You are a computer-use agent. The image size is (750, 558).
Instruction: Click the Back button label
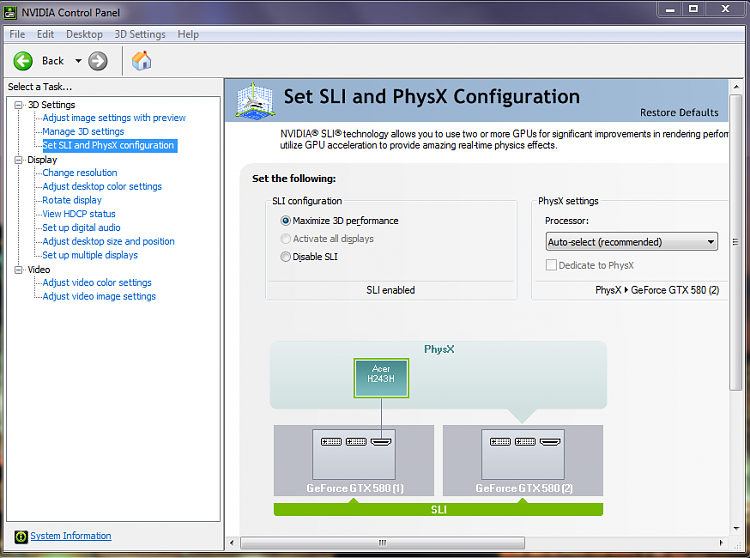pyautogui.click(x=53, y=61)
